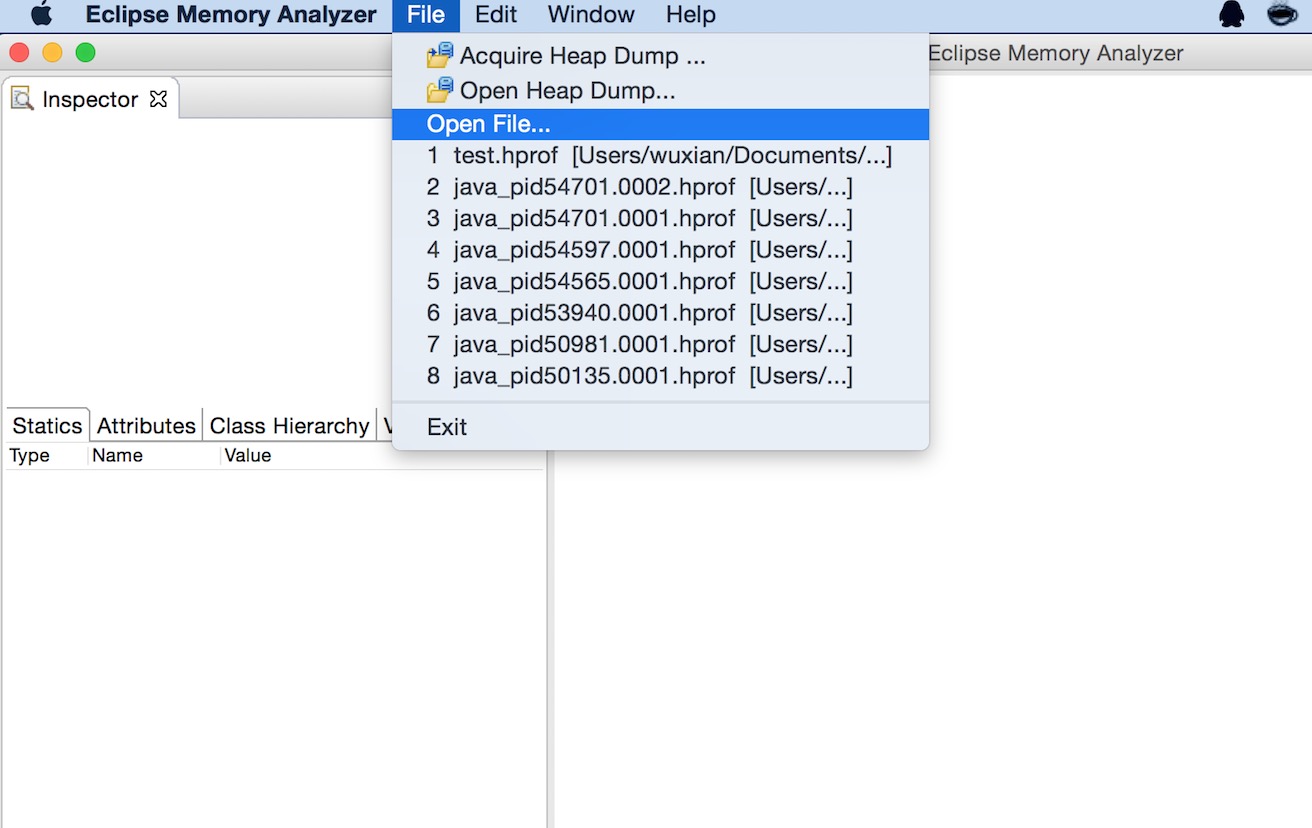Click the Value column header

point(381,455)
